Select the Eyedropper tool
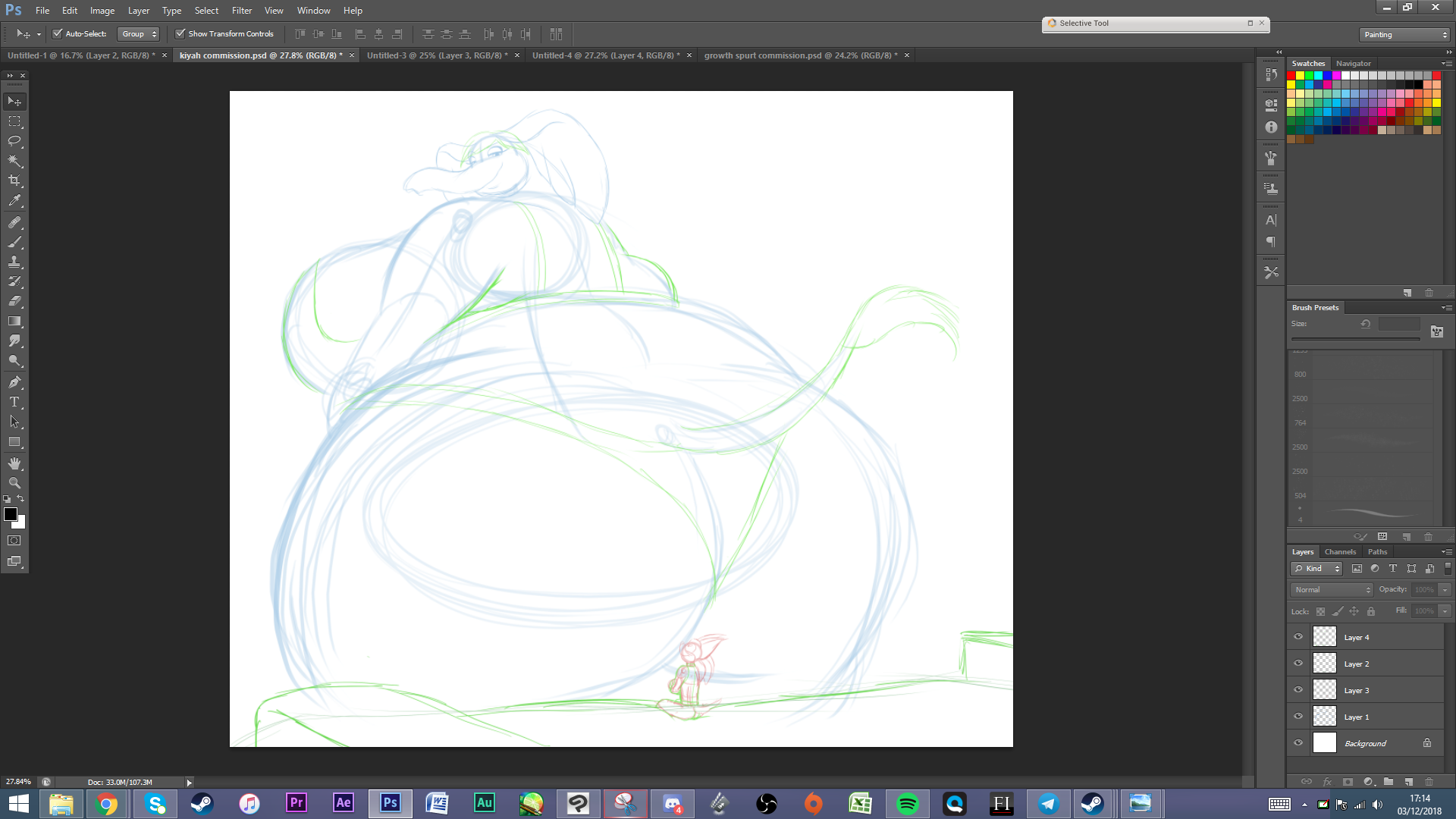Screen dimensions: 1456x819 click(x=14, y=201)
